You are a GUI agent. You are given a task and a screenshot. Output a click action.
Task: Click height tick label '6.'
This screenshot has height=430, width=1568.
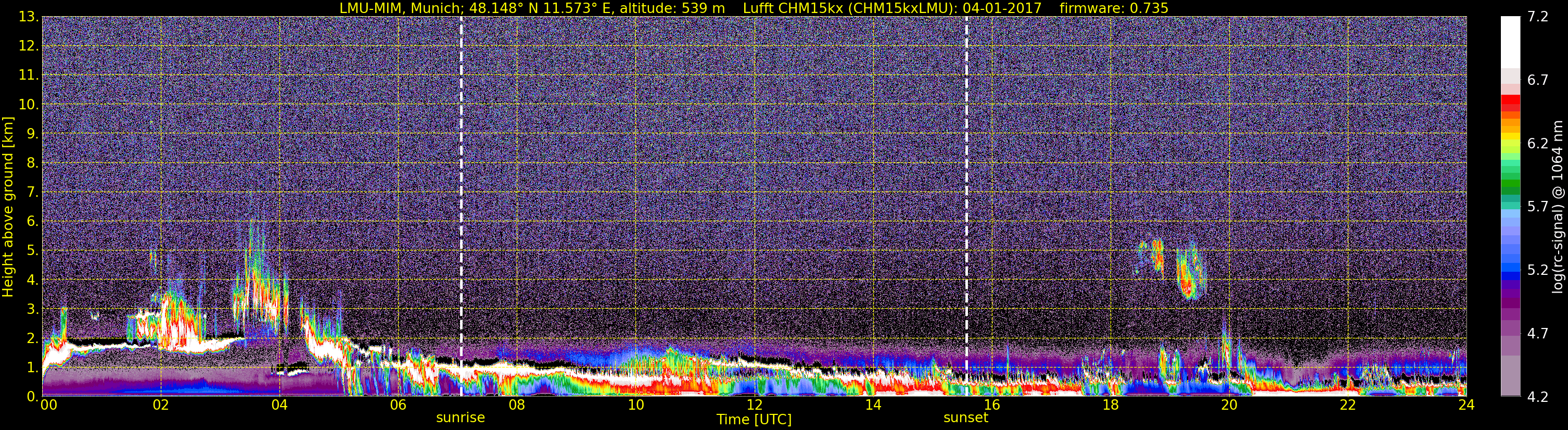tap(32, 221)
